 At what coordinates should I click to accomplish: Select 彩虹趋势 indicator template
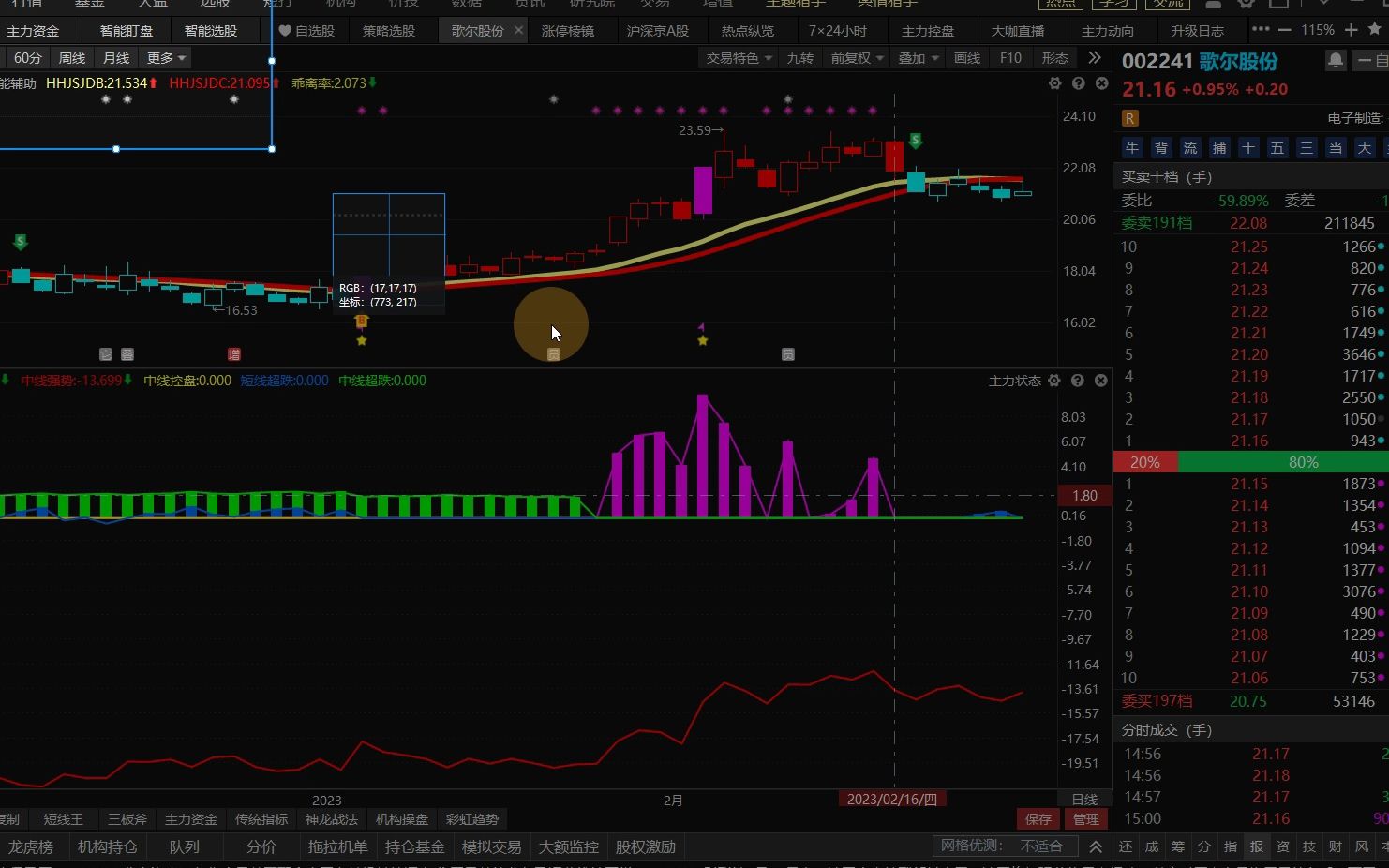[x=472, y=819]
